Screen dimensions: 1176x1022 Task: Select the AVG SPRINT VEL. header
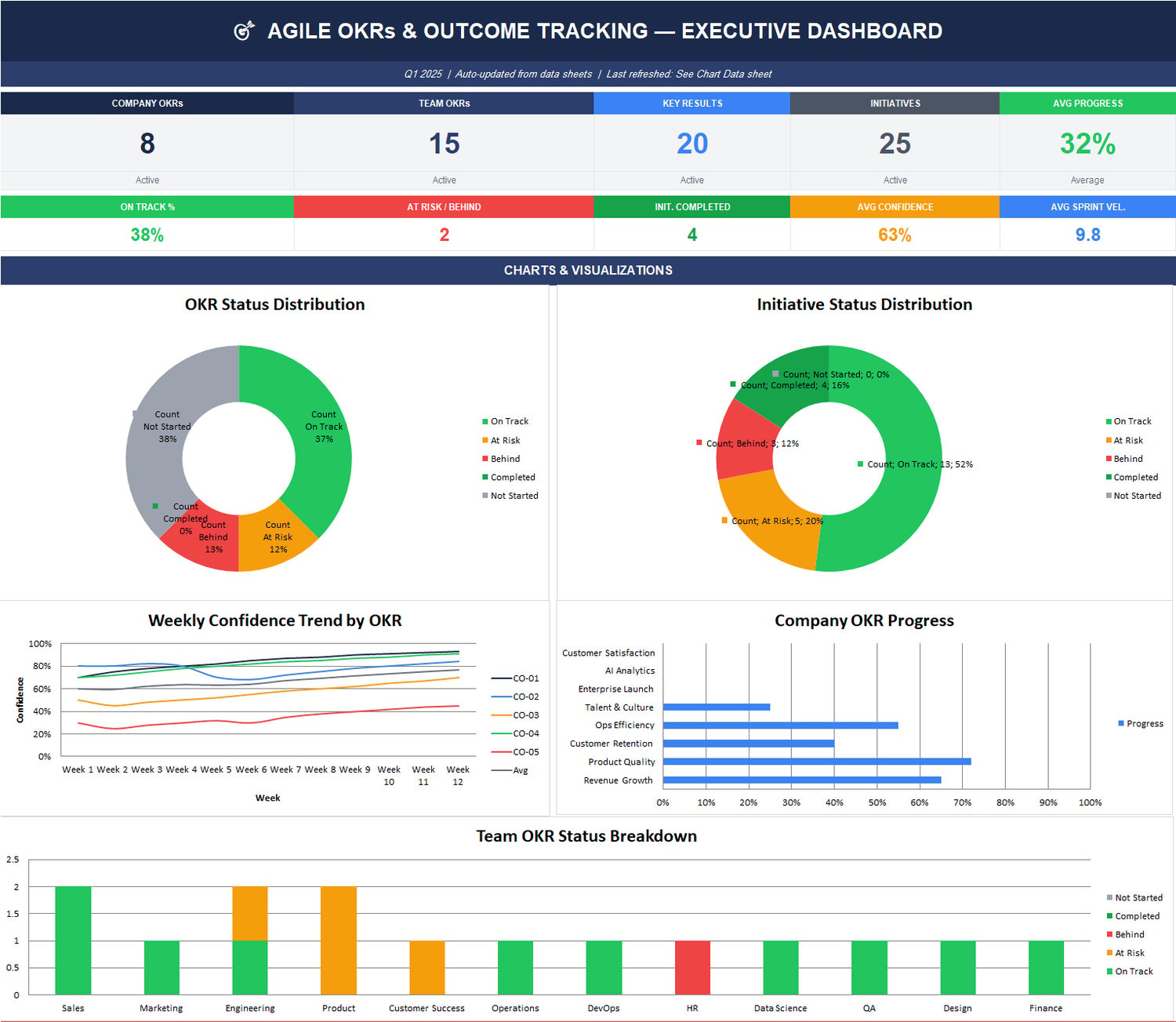pos(1087,207)
